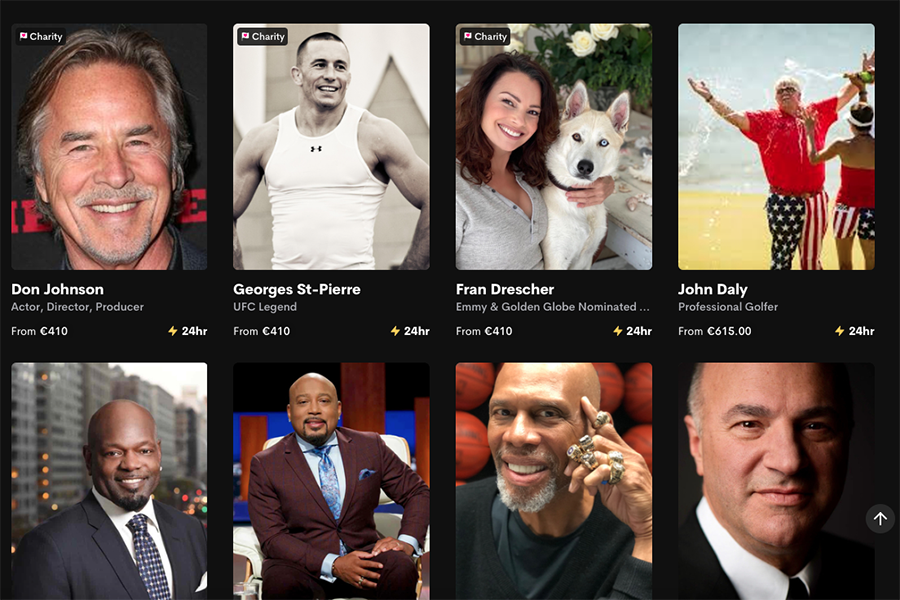Click the From €615.00 price text

point(715,331)
